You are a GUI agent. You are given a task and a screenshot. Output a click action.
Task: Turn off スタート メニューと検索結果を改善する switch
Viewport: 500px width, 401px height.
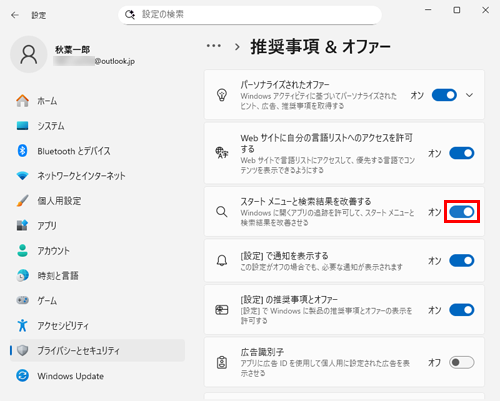point(462,212)
